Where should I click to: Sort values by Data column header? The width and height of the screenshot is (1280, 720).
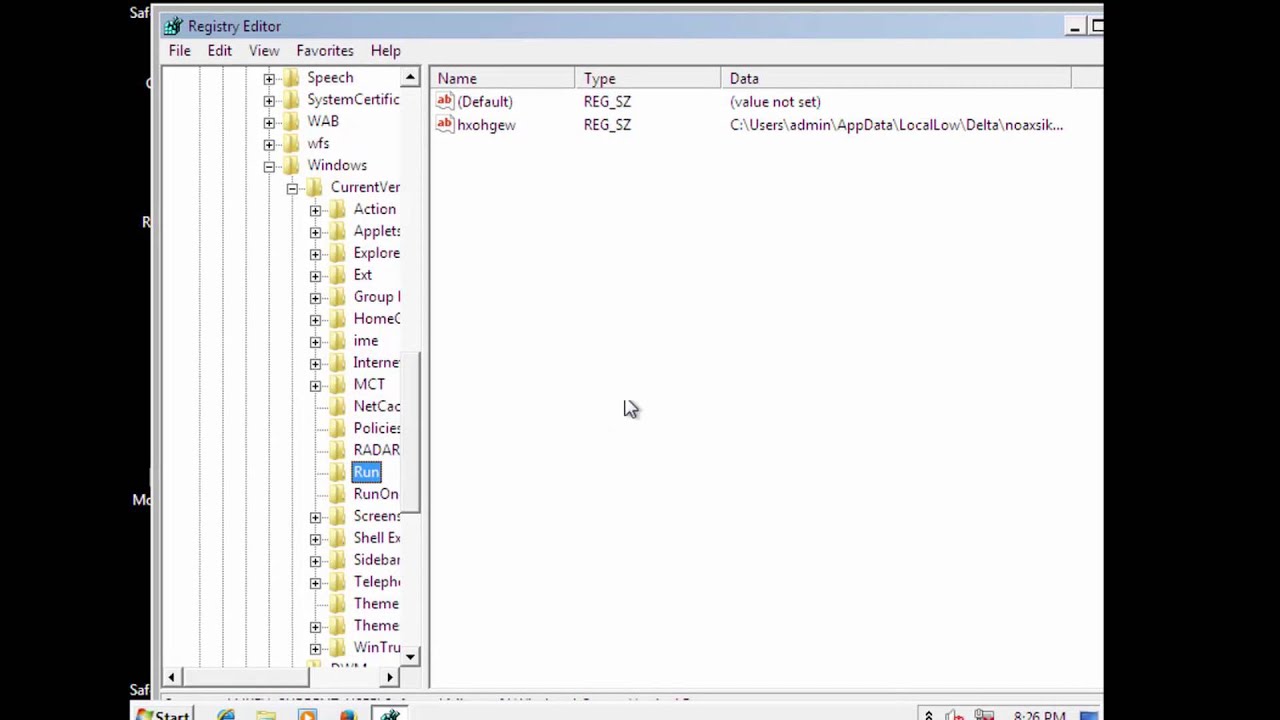[x=896, y=78]
